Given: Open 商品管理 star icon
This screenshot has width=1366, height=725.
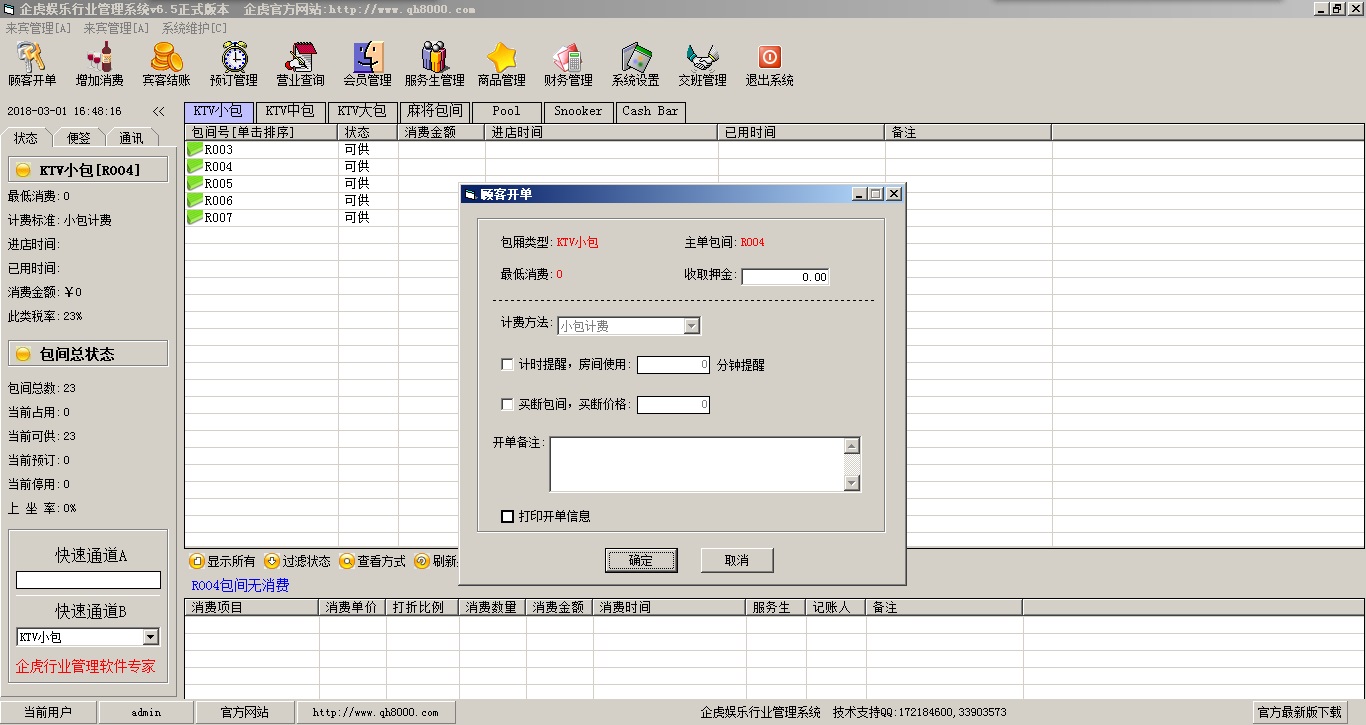Looking at the screenshot, I should click(x=502, y=65).
